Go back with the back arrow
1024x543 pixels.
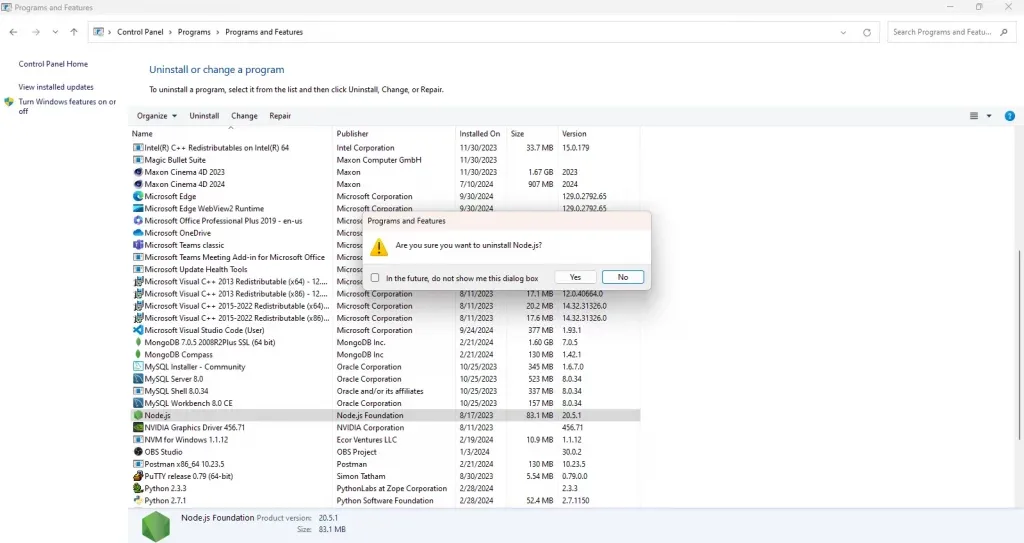pos(14,32)
